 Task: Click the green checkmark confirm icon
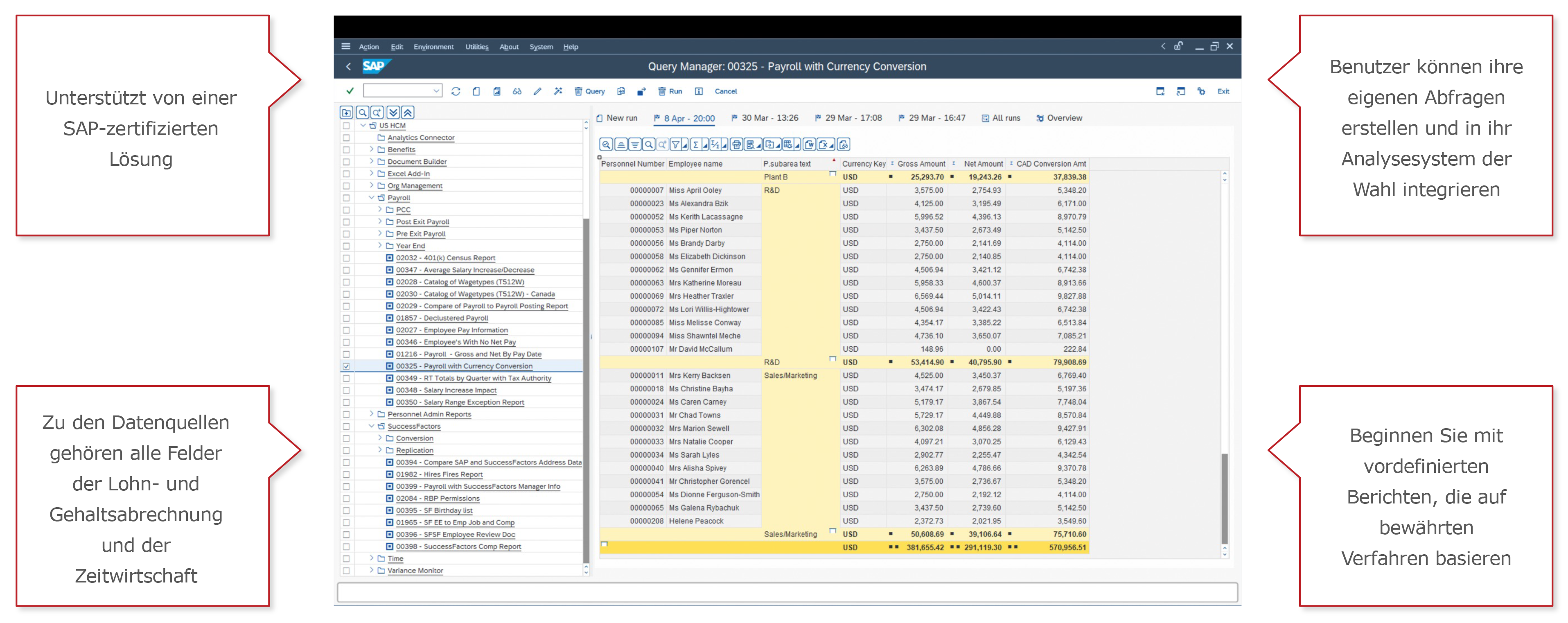coord(350,91)
